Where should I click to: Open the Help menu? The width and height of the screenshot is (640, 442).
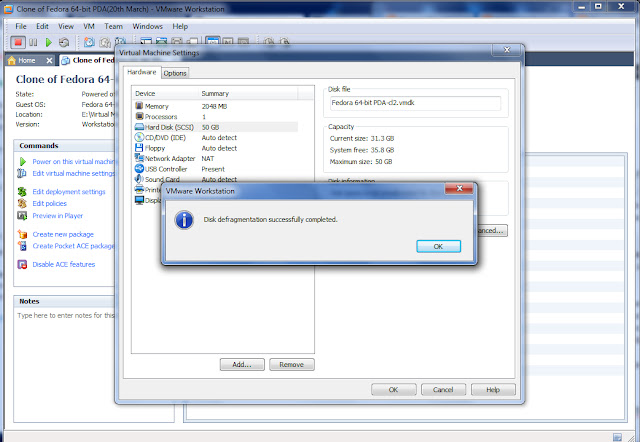click(180, 26)
